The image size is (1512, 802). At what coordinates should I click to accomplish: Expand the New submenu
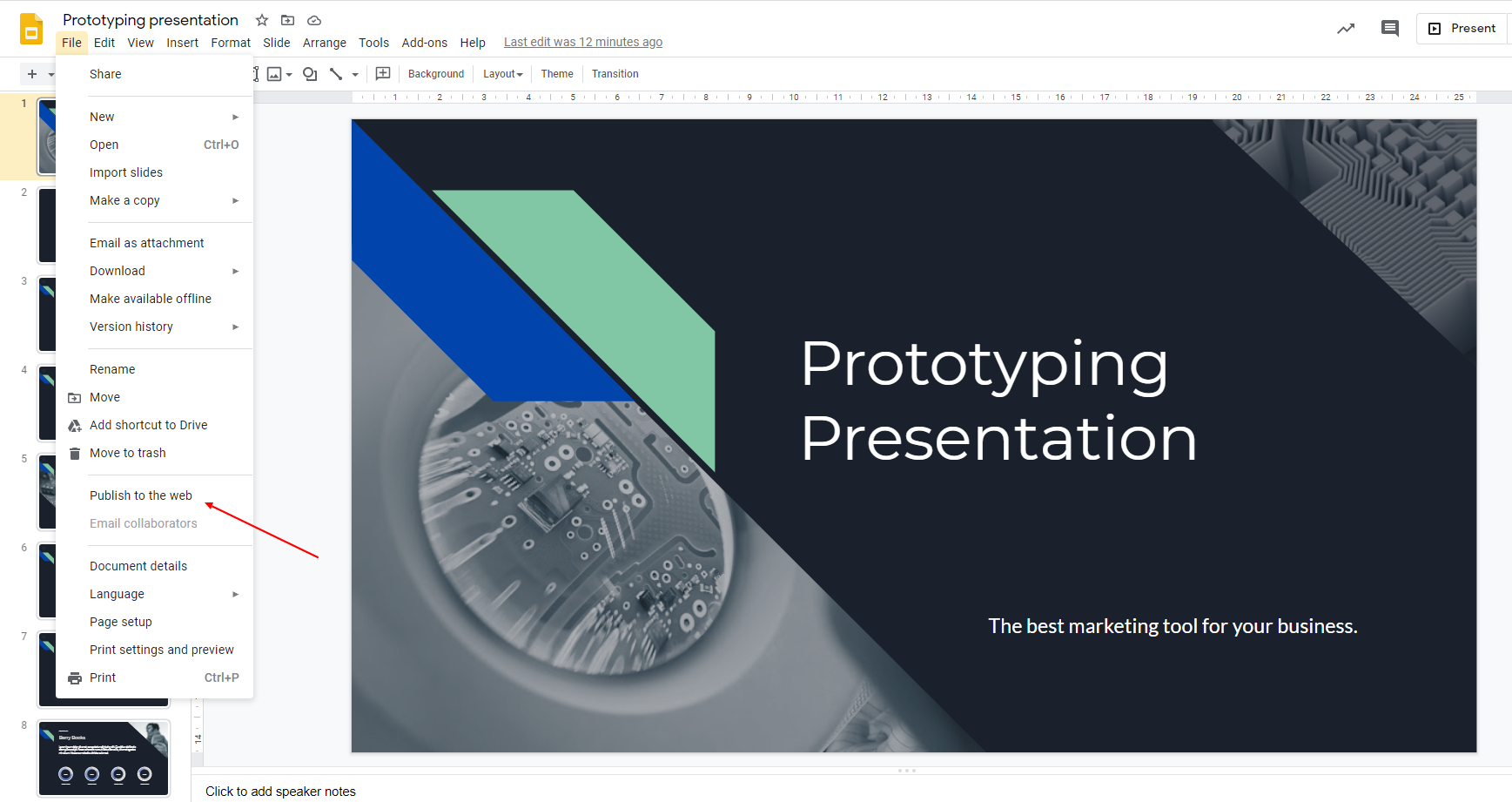[x=235, y=117]
